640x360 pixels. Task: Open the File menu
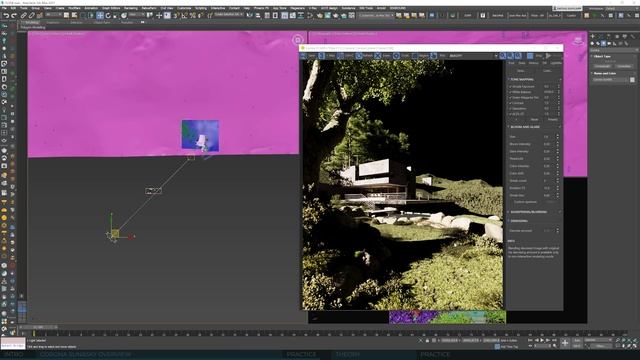[4, 8]
